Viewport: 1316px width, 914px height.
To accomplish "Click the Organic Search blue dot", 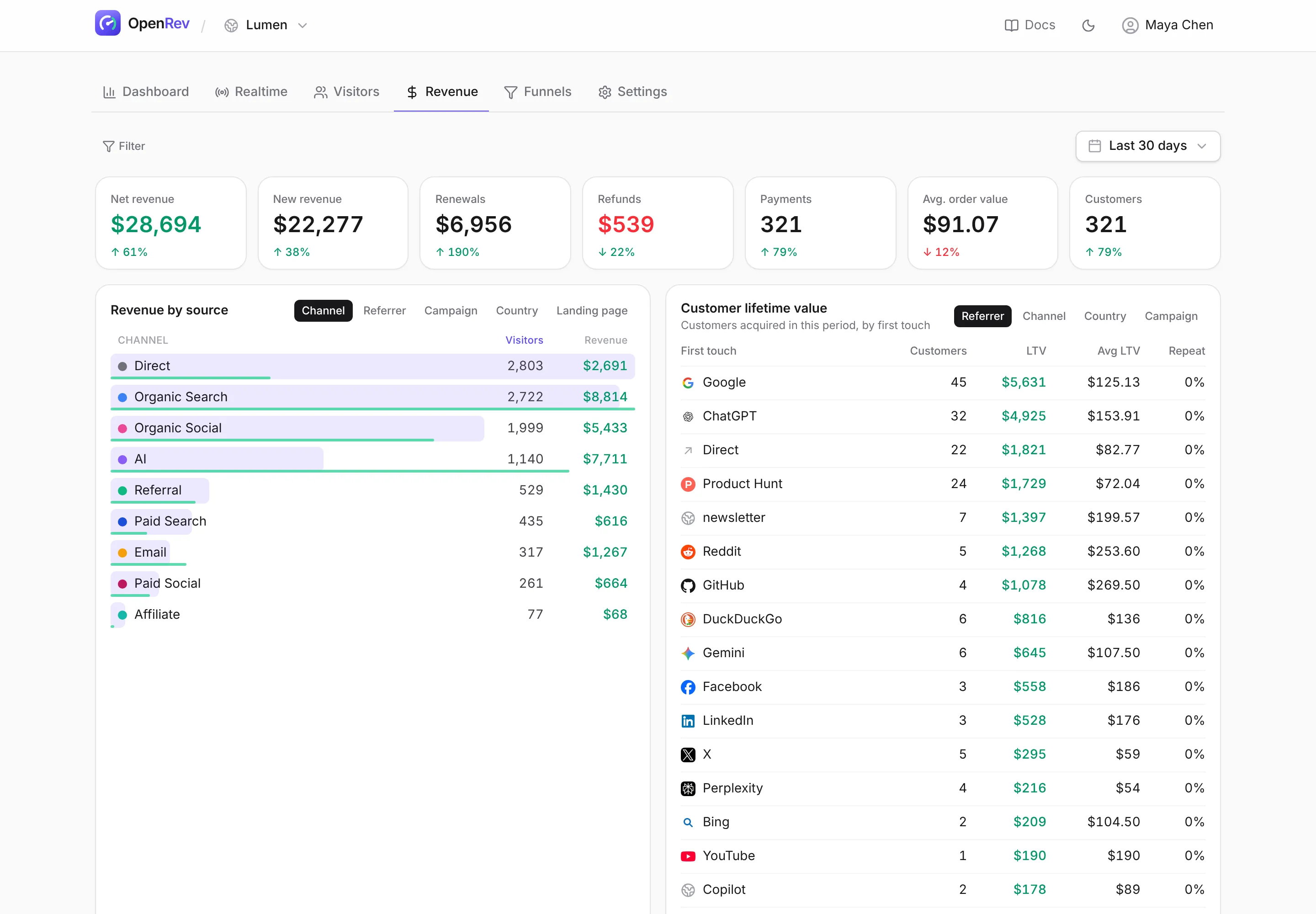I will point(122,398).
